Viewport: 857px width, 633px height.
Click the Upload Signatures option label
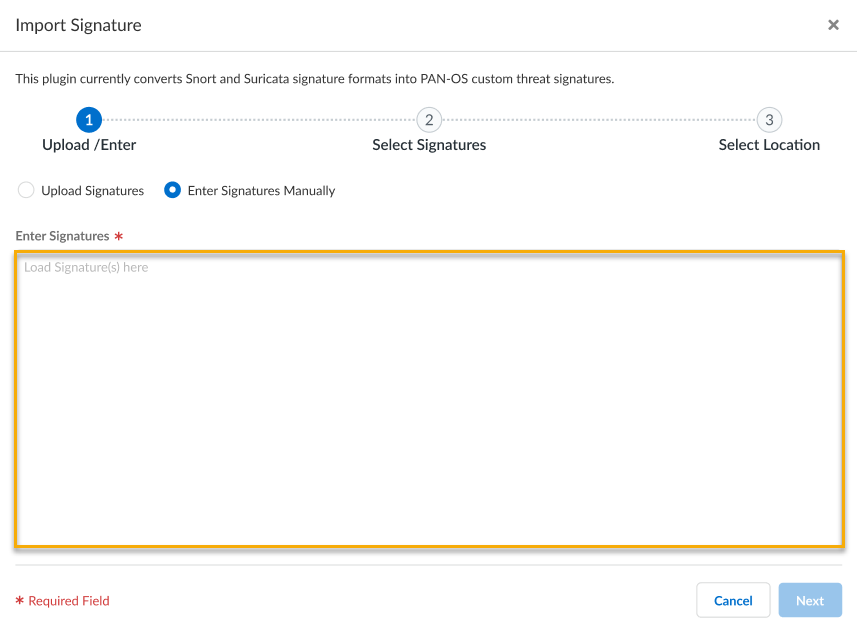point(92,190)
